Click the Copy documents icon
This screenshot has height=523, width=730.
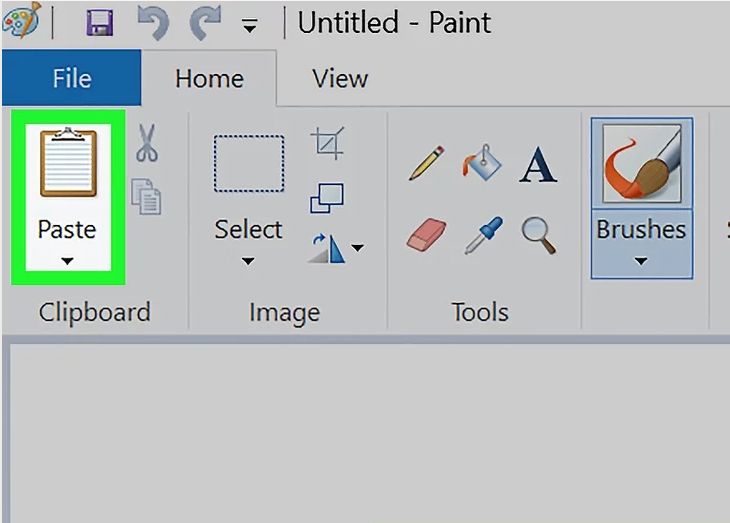pyautogui.click(x=146, y=197)
